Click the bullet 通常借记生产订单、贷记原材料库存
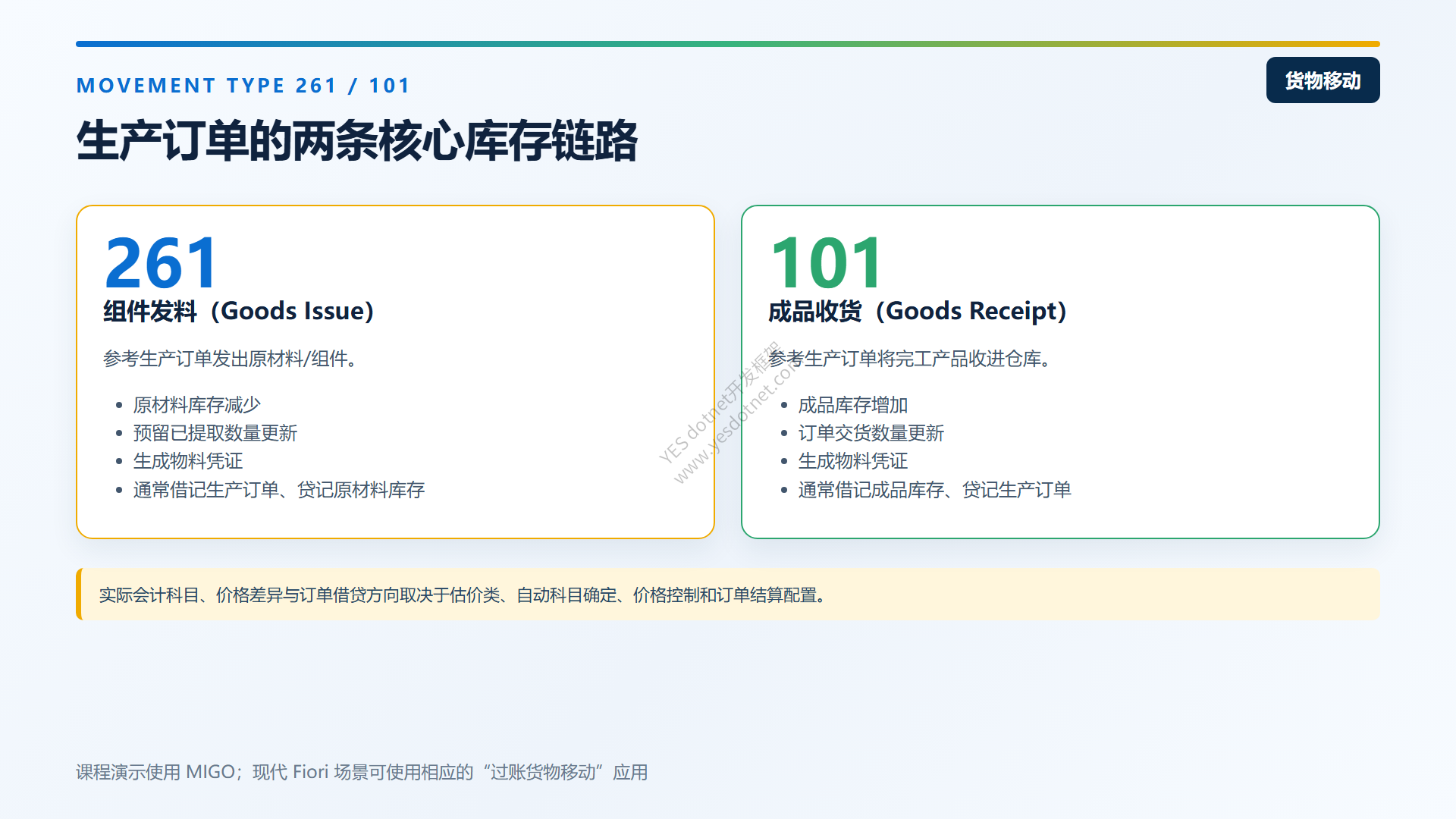Screen dimensions: 1456x819 coord(279,490)
